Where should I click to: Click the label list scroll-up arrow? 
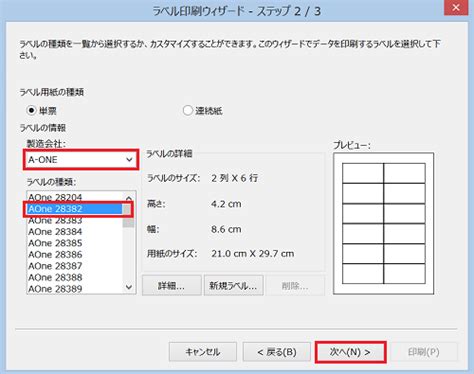point(129,198)
